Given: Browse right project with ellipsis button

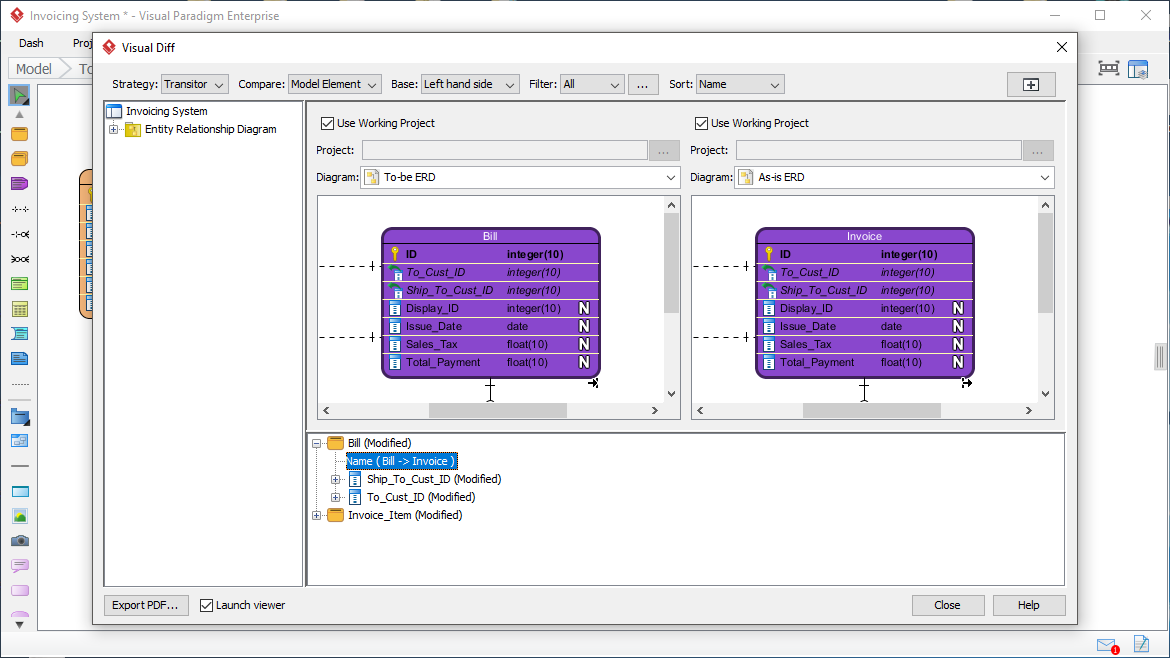Looking at the screenshot, I should pyautogui.click(x=1038, y=151).
